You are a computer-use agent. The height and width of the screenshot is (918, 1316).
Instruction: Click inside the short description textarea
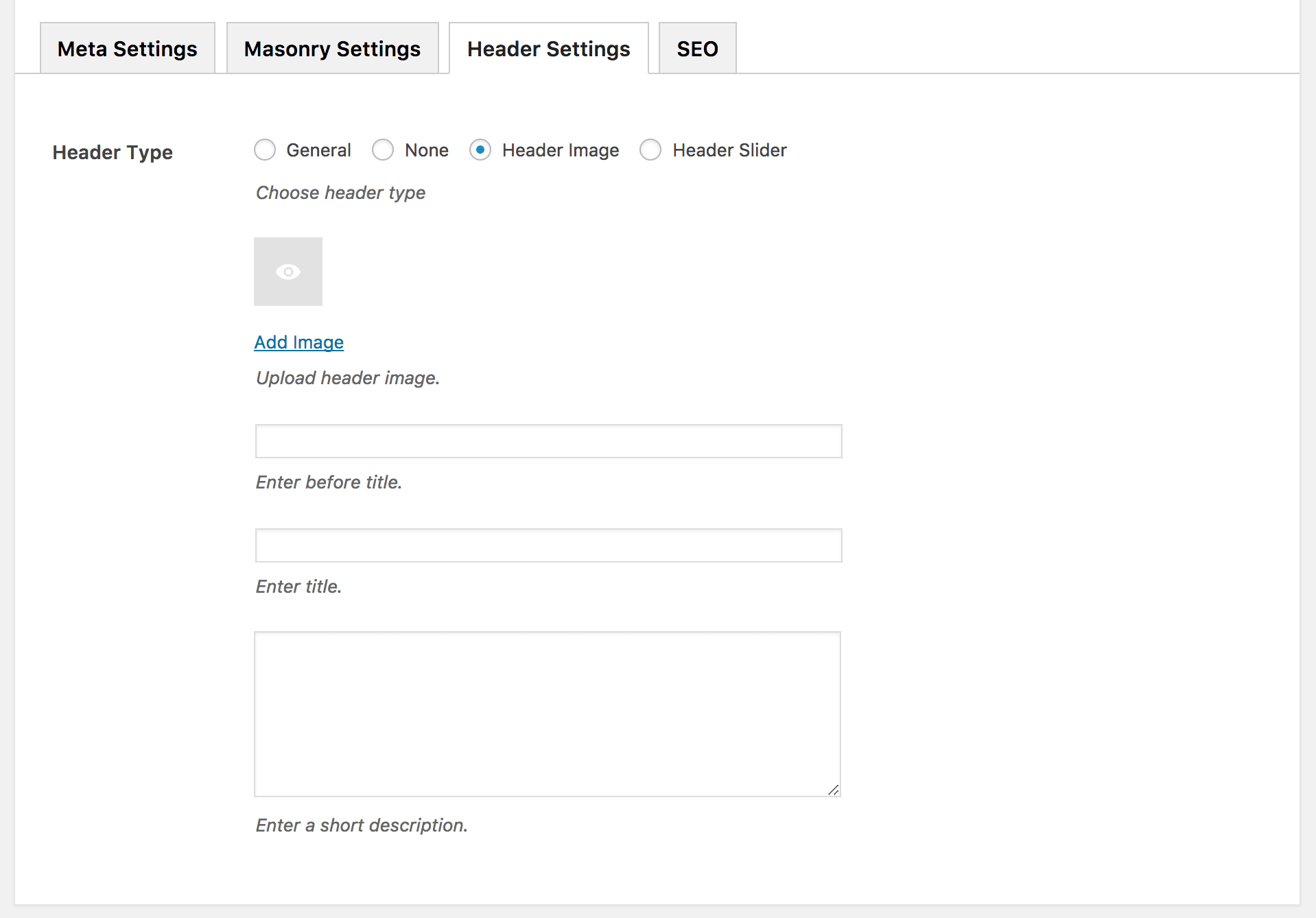pyautogui.click(x=547, y=714)
